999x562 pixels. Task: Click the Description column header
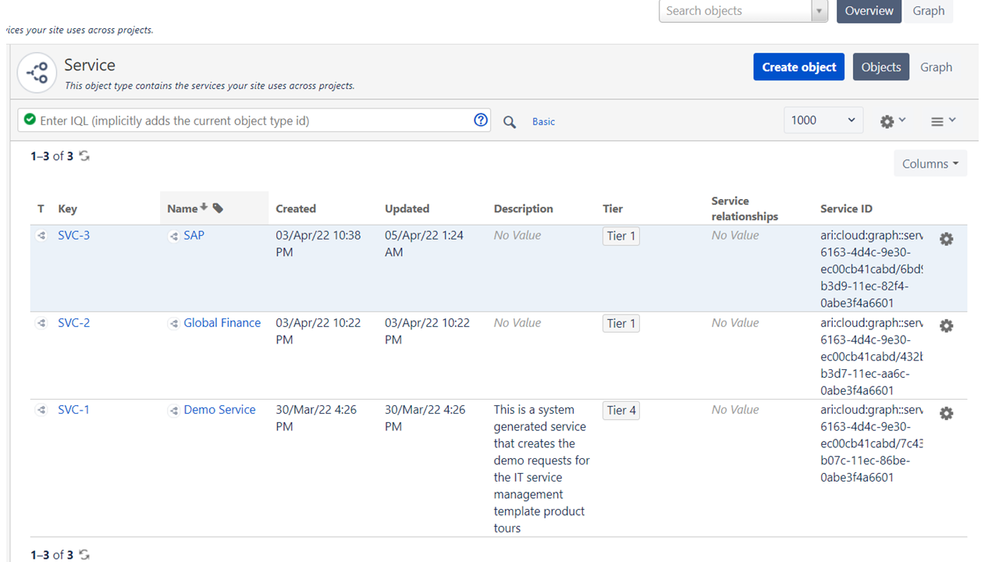pyautogui.click(x=524, y=208)
